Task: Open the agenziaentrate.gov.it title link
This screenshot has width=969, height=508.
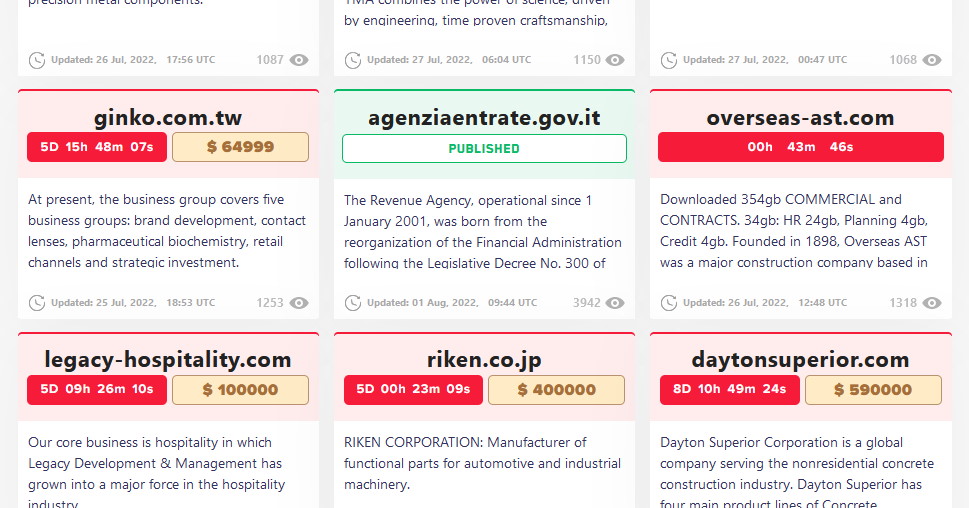Action: pos(484,118)
